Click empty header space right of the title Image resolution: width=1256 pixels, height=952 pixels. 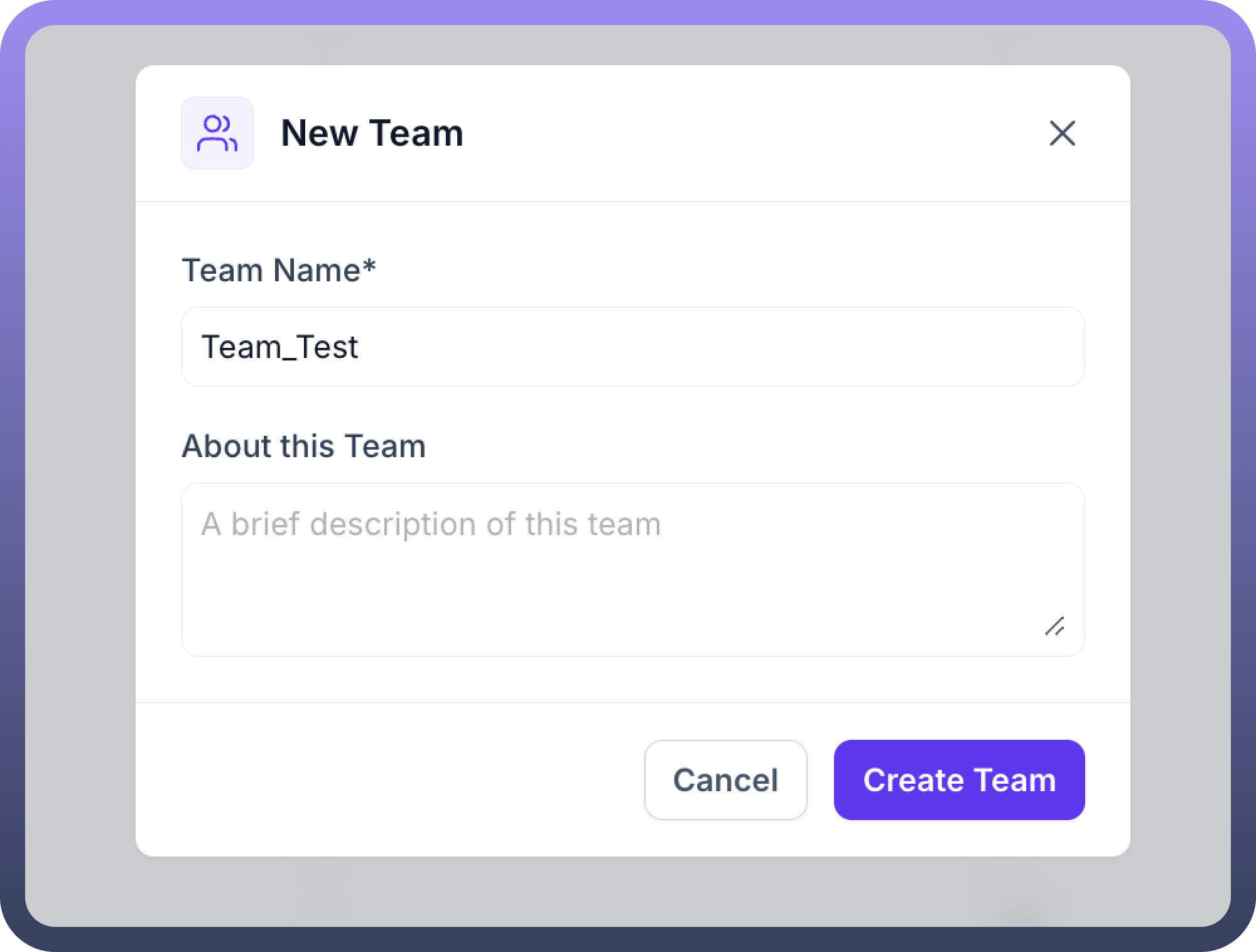click(x=754, y=133)
